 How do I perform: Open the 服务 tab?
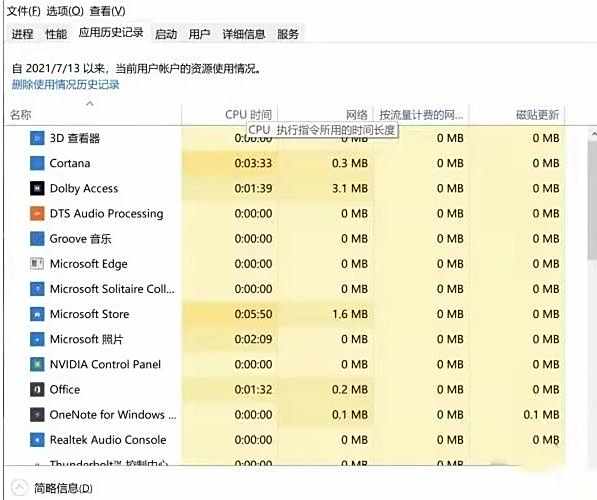[287, 34]
